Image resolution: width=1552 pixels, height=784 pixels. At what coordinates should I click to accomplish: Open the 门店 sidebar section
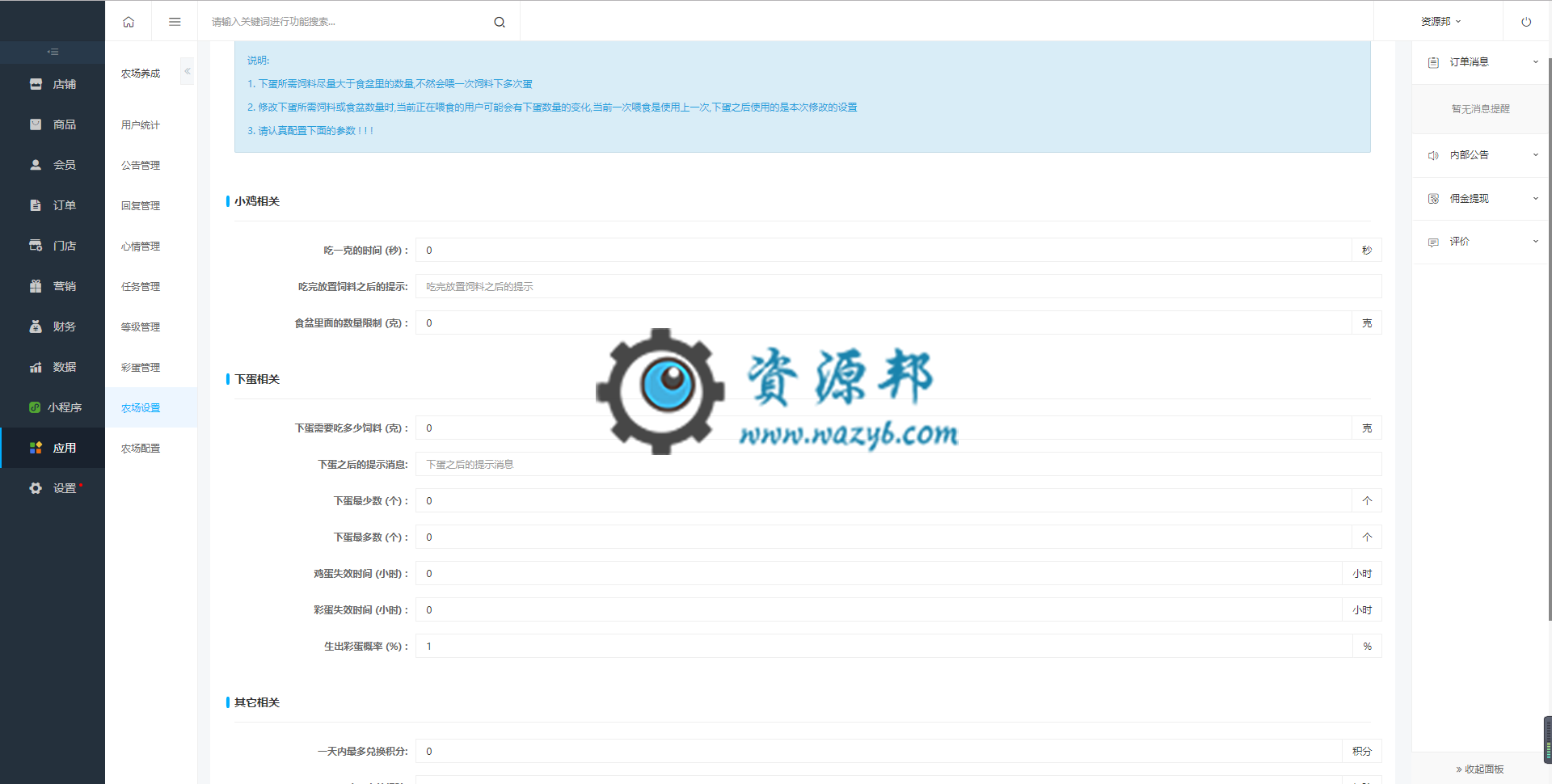pyautogui.click(x=53, y=246)
